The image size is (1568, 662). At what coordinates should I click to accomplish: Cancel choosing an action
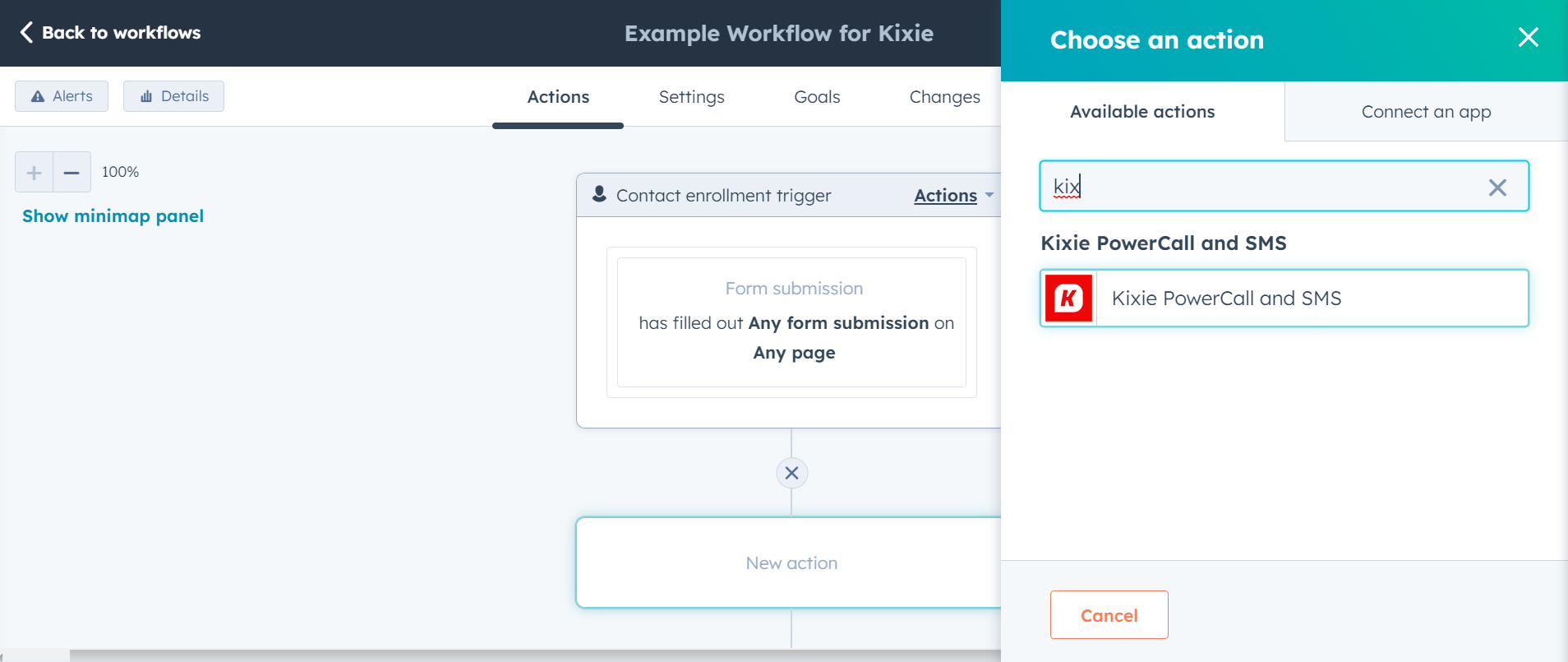pyautogui.click(x=1109, y=615)
